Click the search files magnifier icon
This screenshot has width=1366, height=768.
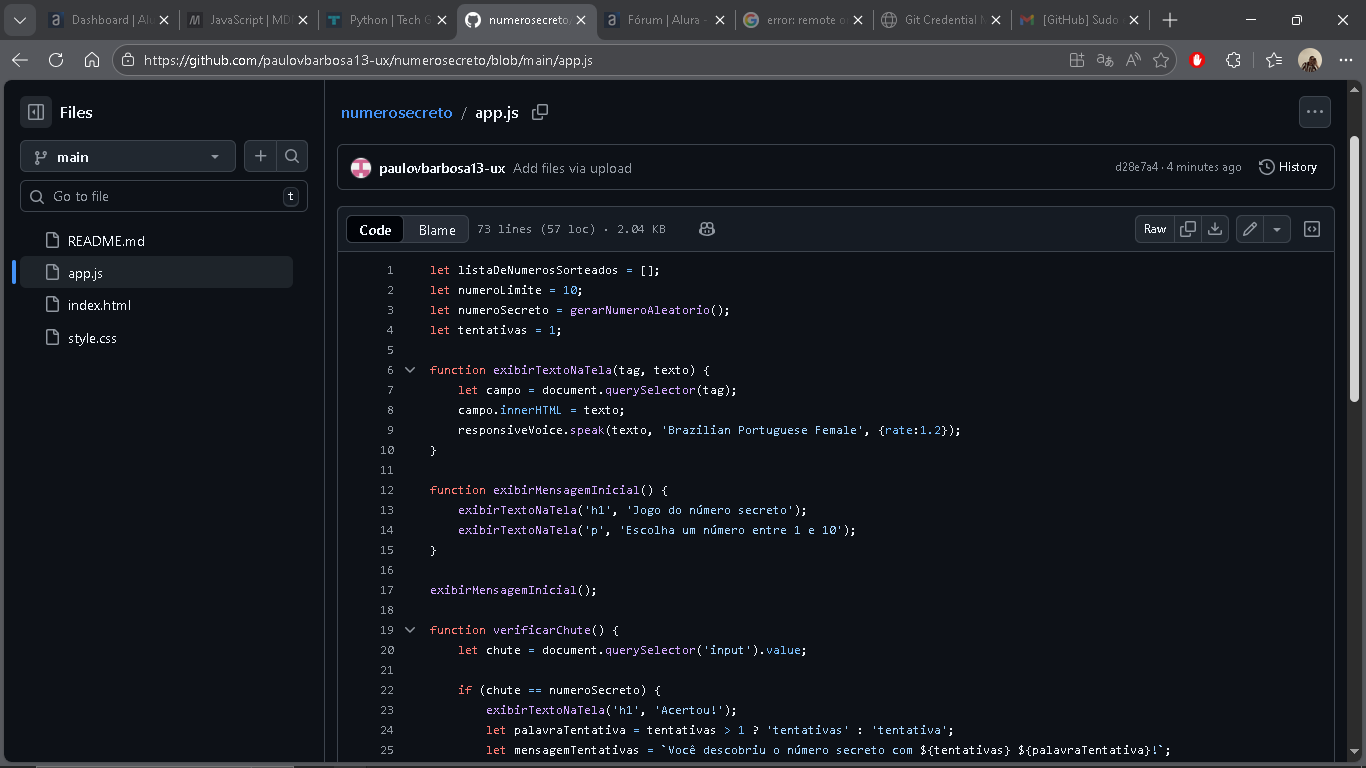tap(291, 156)
